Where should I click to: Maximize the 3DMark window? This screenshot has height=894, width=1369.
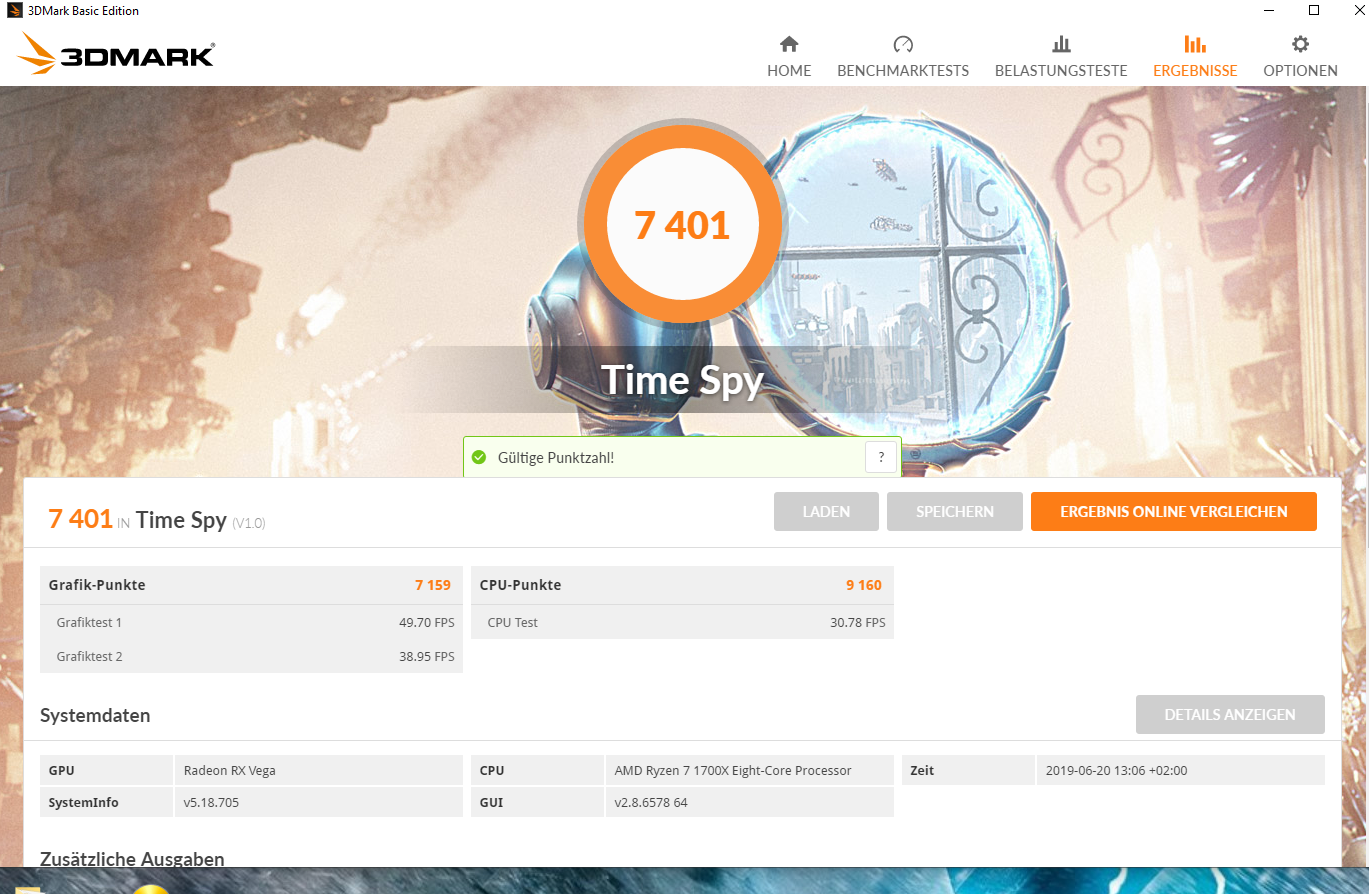coord(1314,10)
